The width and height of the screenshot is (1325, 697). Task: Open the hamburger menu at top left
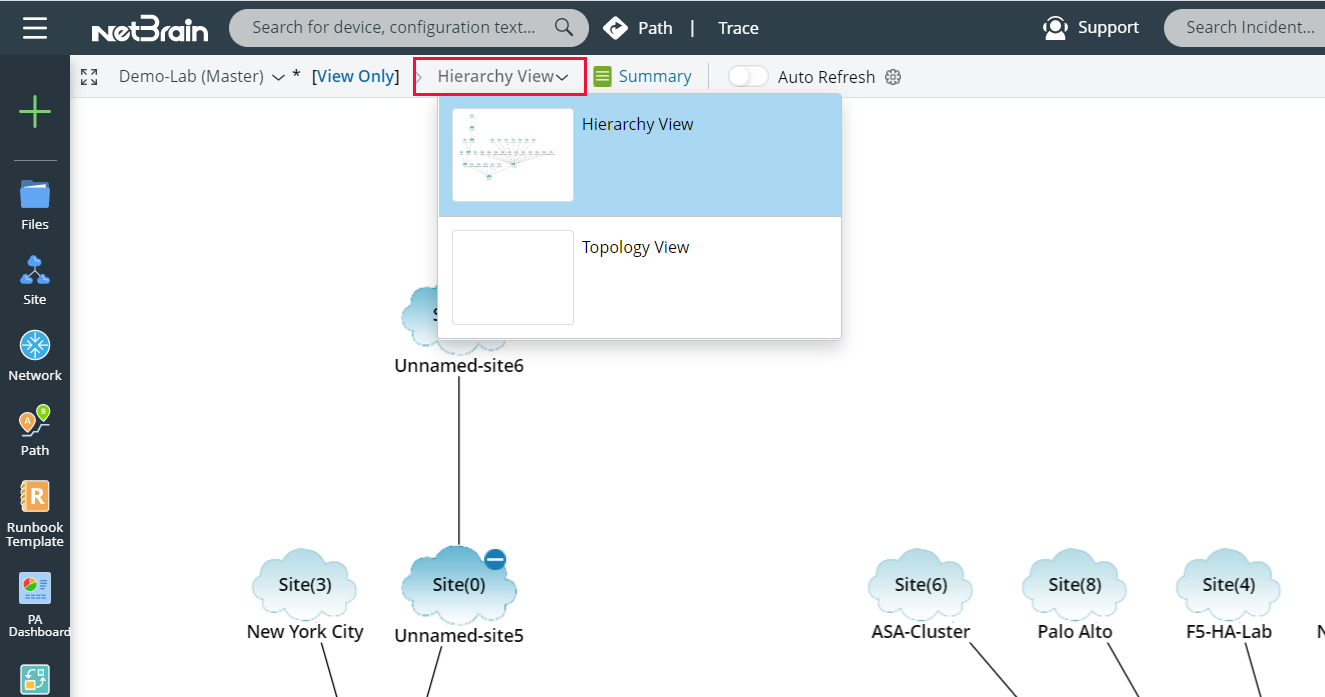coord(36,27)
